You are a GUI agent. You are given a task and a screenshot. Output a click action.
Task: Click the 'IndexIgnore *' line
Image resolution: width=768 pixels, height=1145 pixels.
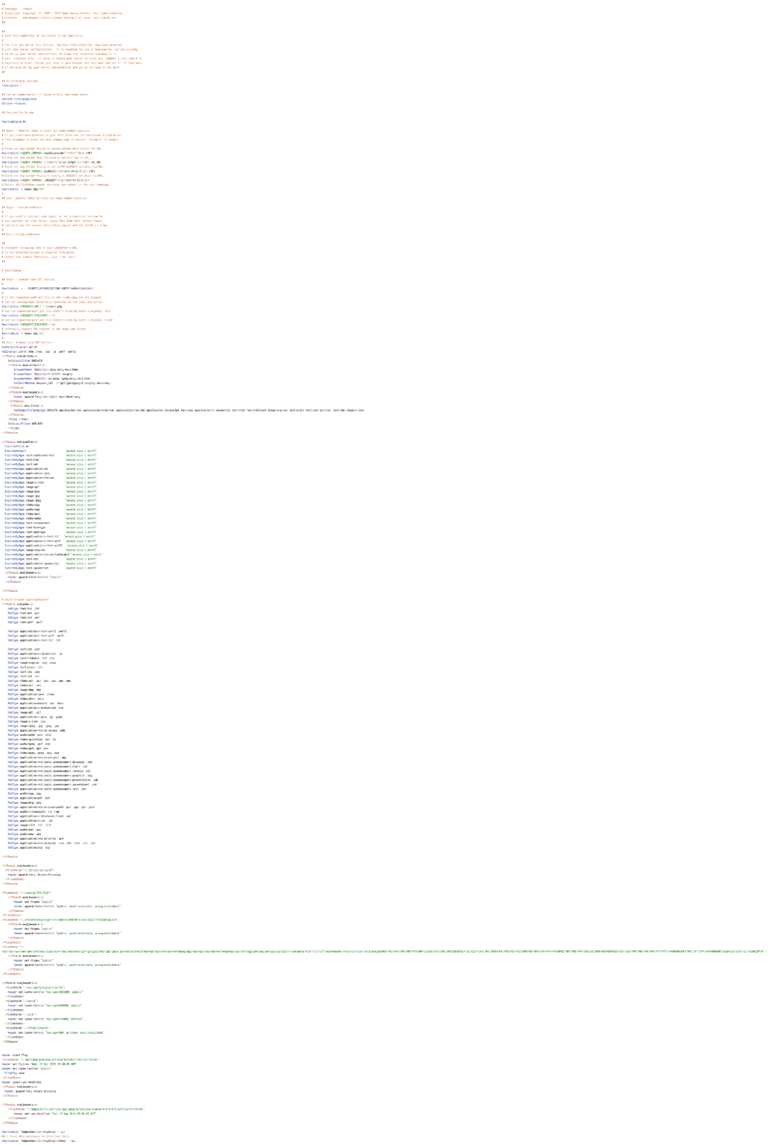click(x=12, y=85)
